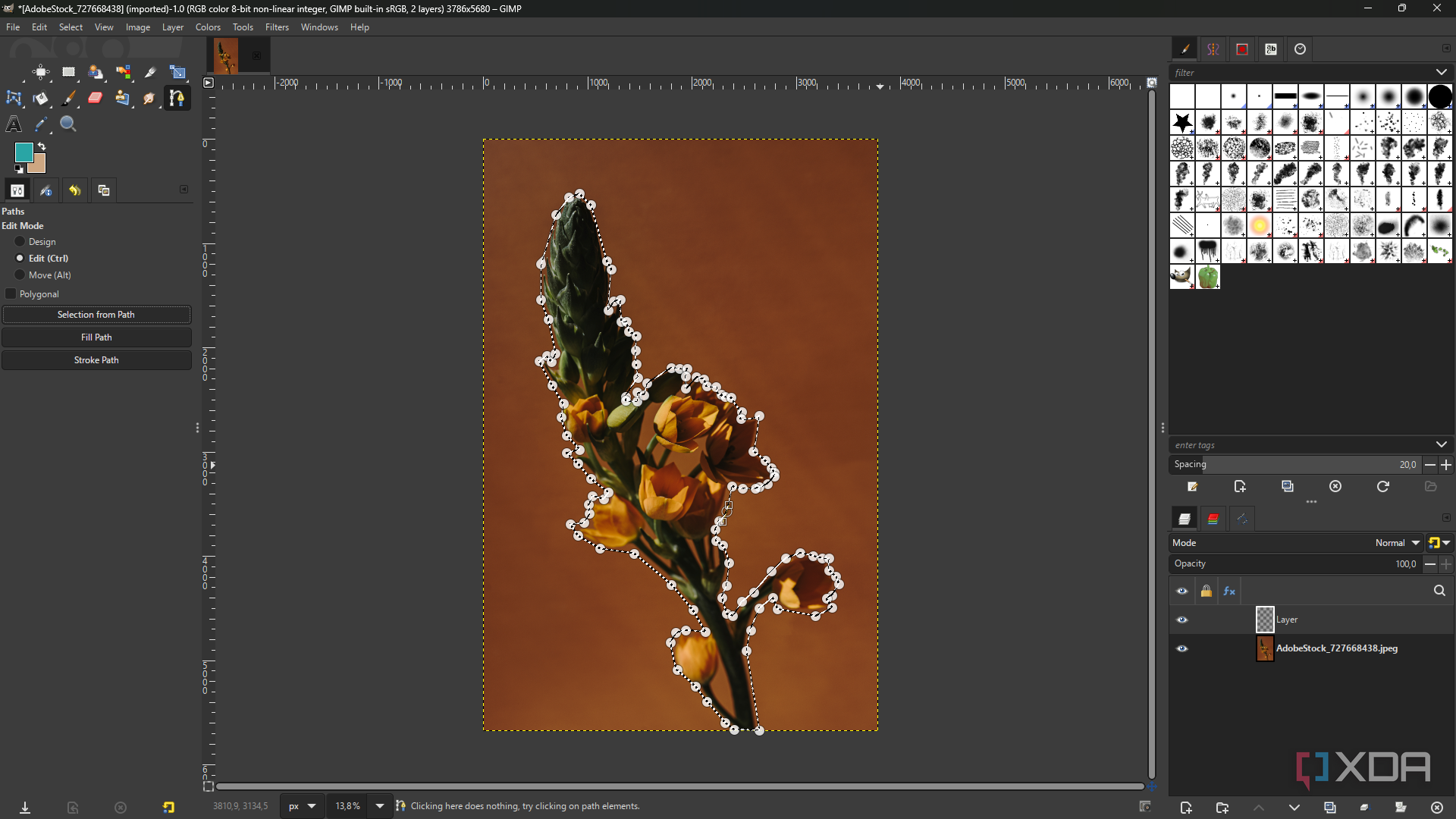The image size is (1456, 819).
Task: Select the Eraser tool
Action: [x=96, y=99]
